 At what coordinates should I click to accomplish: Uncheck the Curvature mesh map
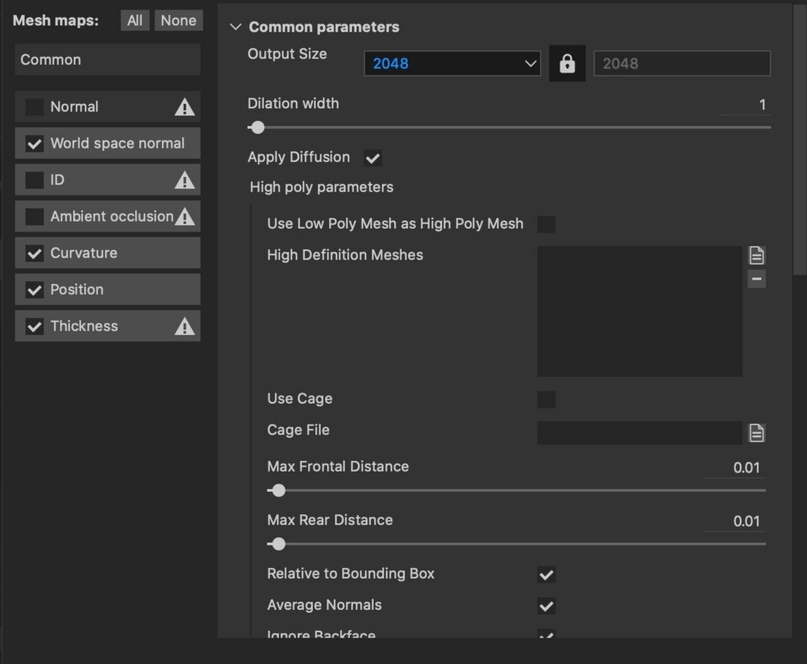[35, 254]
